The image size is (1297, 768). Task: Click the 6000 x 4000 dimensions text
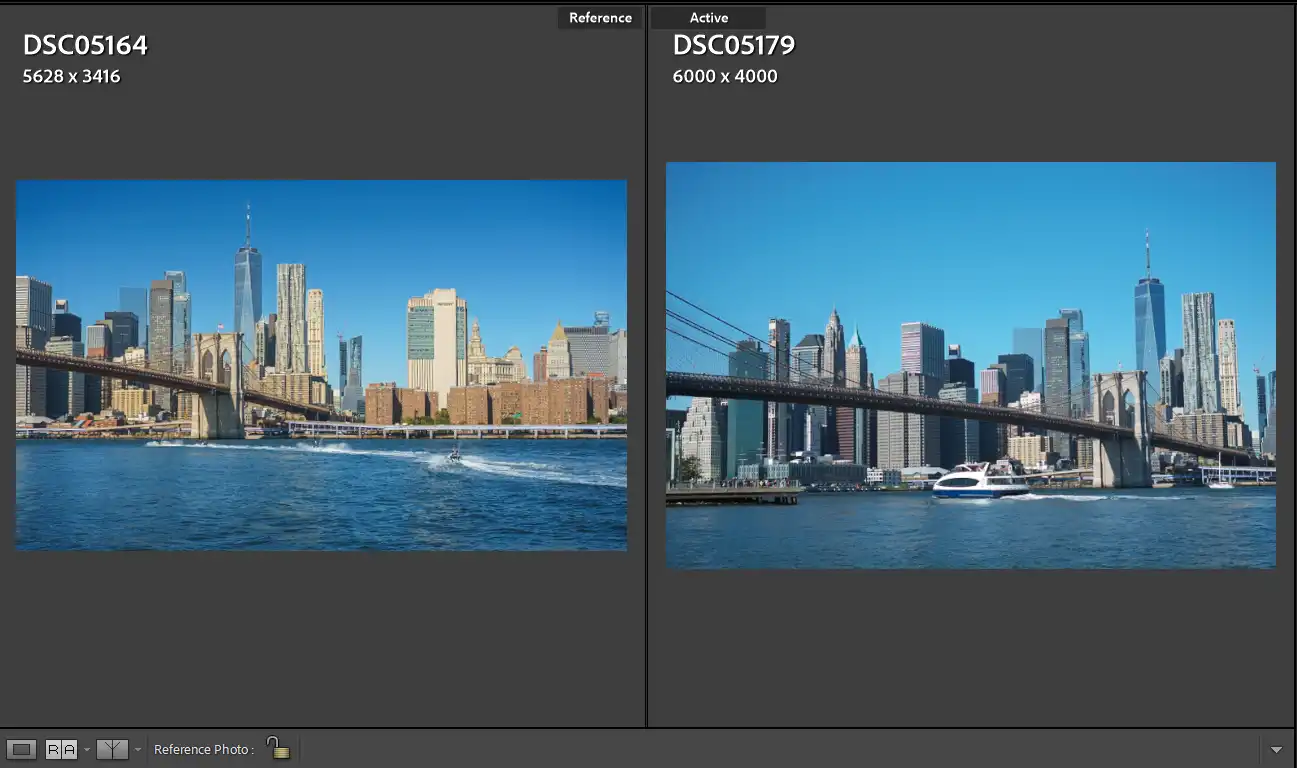(x=725, y=76)
